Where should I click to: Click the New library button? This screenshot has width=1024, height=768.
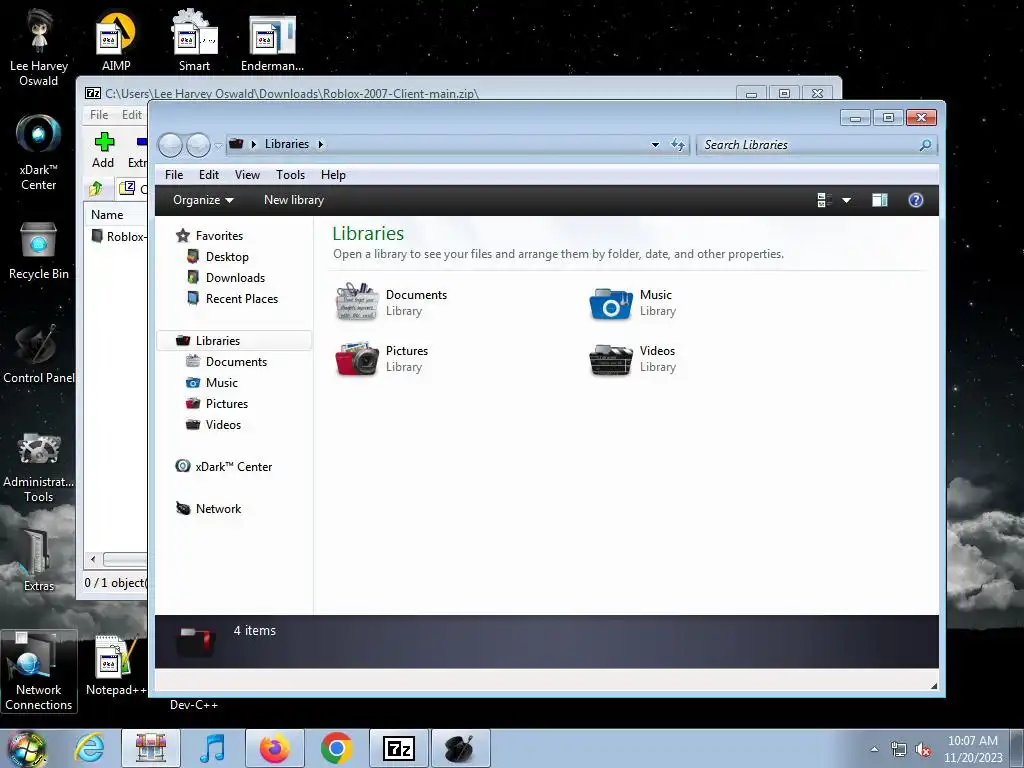[x=294, y=200]
